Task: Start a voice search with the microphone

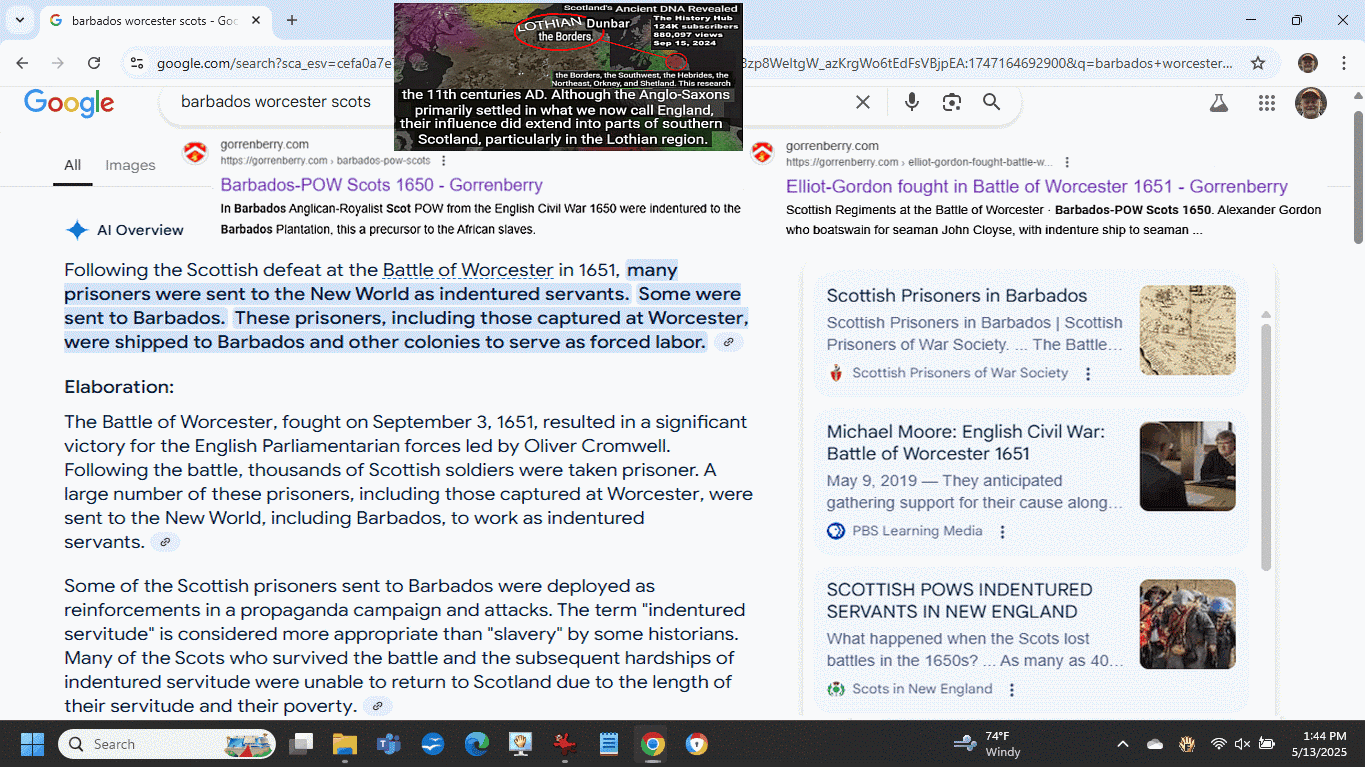Action: pos(911,102)
